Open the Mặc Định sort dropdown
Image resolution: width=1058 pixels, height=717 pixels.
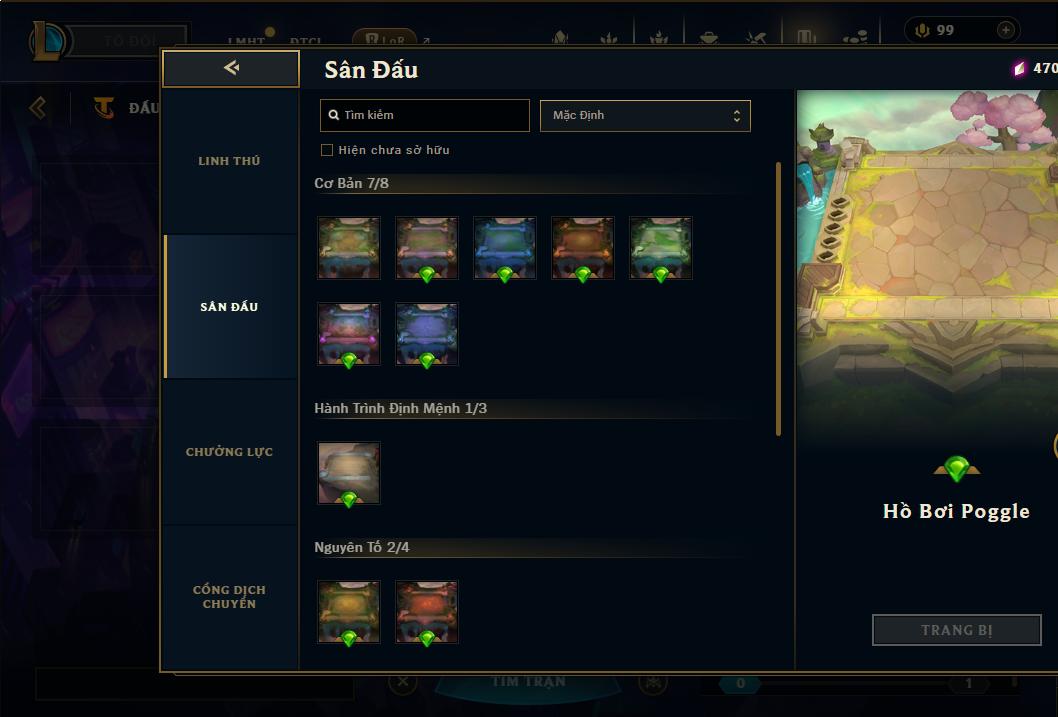(x=645, y=115)
